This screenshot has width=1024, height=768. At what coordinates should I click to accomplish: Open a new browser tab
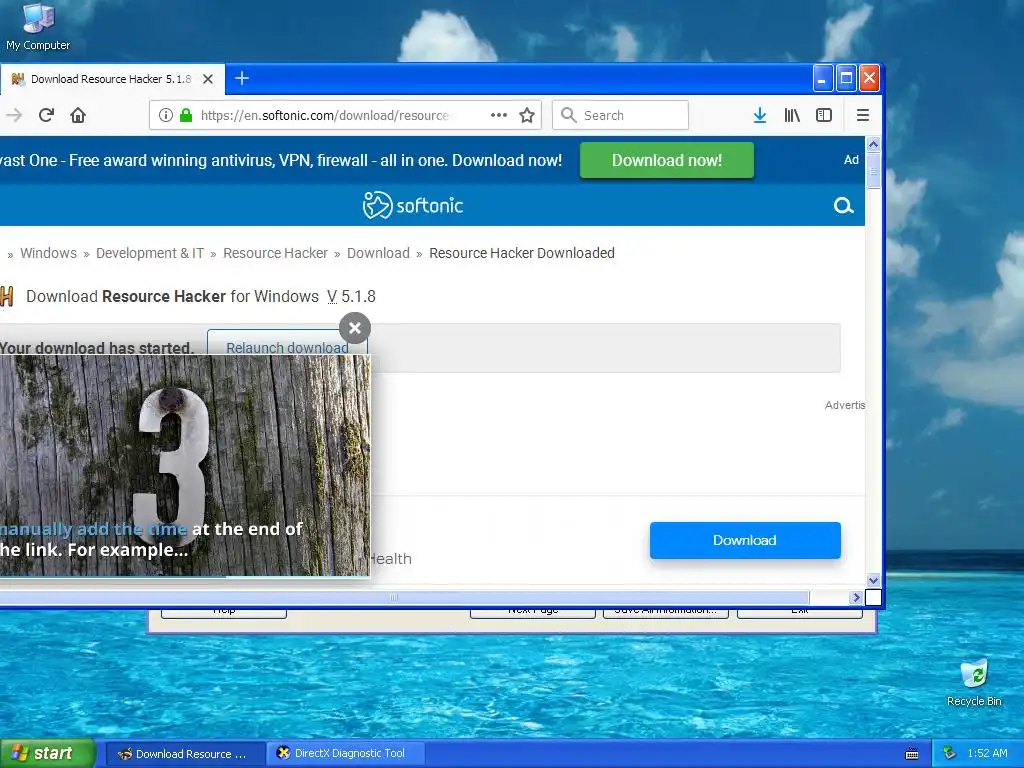242,78
